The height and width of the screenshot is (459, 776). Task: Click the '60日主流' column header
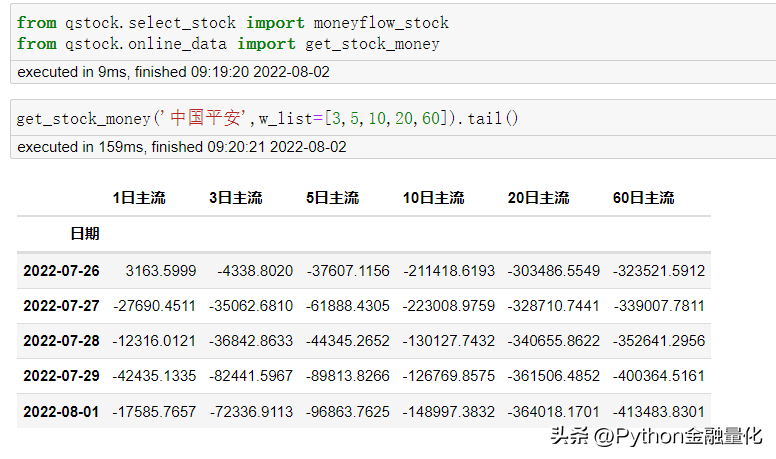[643, 198]
